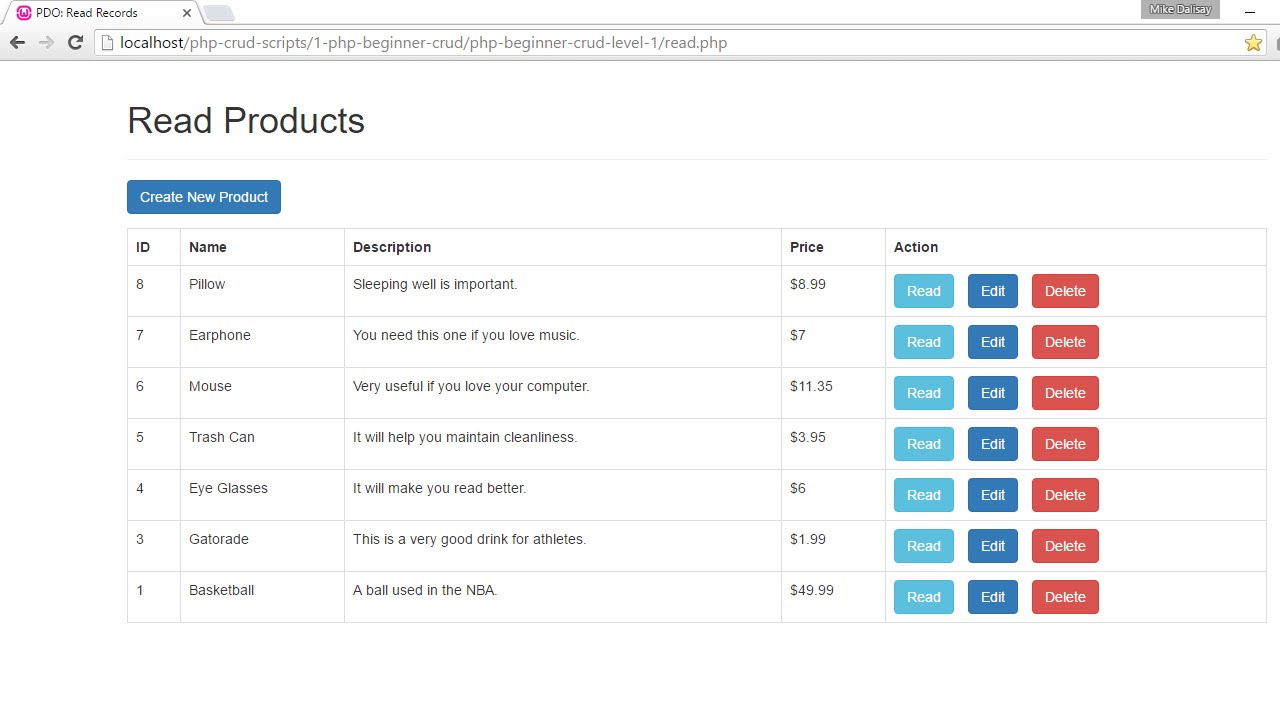Edit the Earphone product
1280x720 pixels.
tap(992, 342)
